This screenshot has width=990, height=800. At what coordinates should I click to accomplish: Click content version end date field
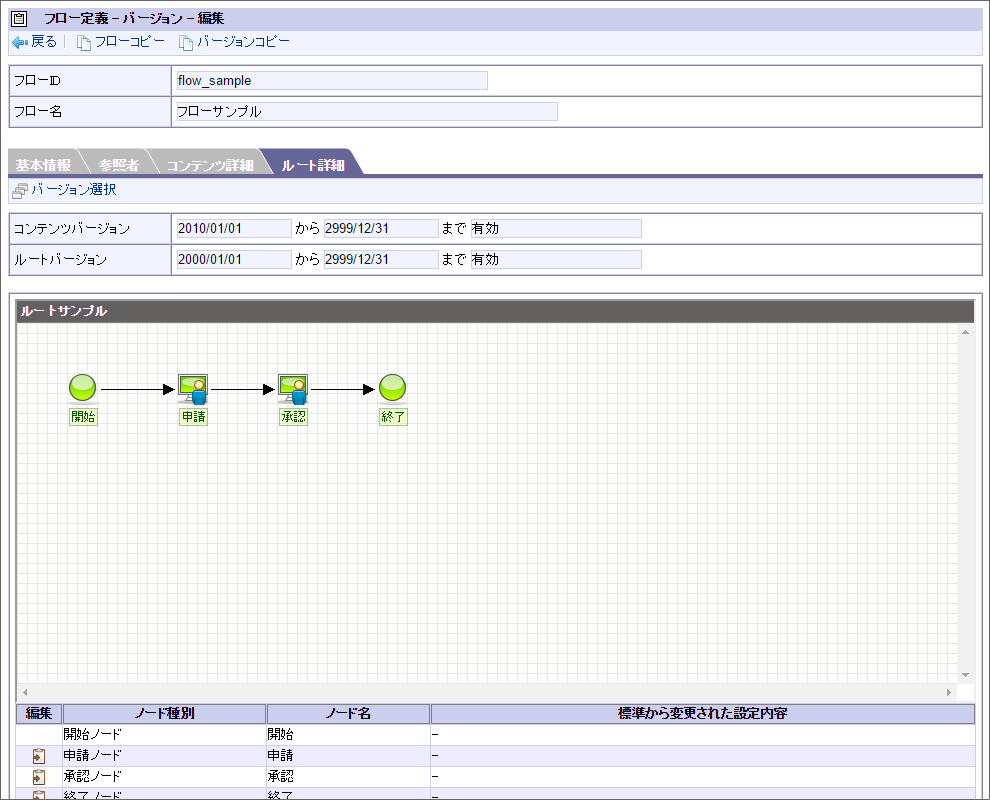[x=381, y=229]
